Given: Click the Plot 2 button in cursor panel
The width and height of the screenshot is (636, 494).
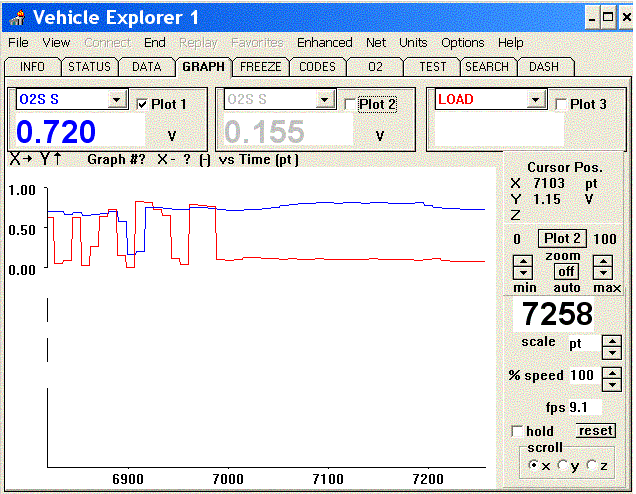Looking at the screenshot, I should pyautogui.click(x=562, y=238).
